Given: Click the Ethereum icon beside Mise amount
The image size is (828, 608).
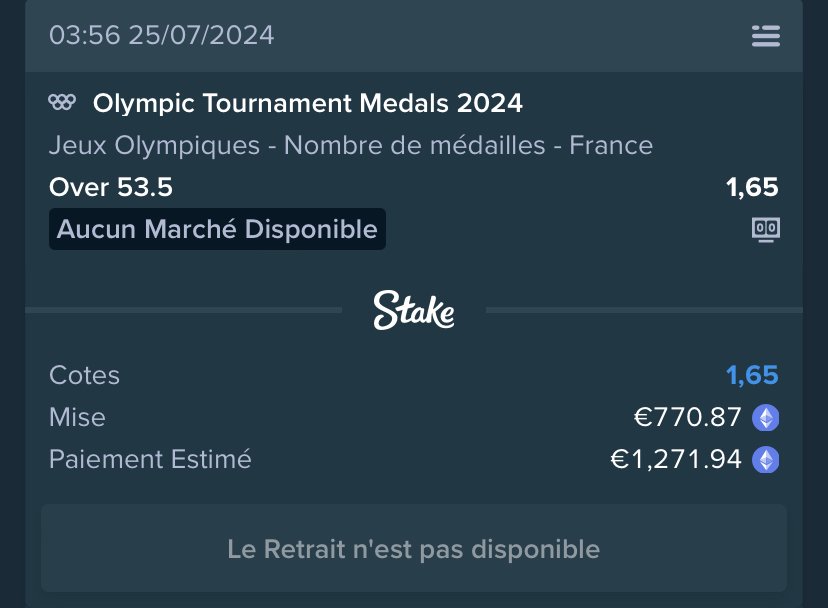Looking at the screenshot, I should [x=766, y=417].
